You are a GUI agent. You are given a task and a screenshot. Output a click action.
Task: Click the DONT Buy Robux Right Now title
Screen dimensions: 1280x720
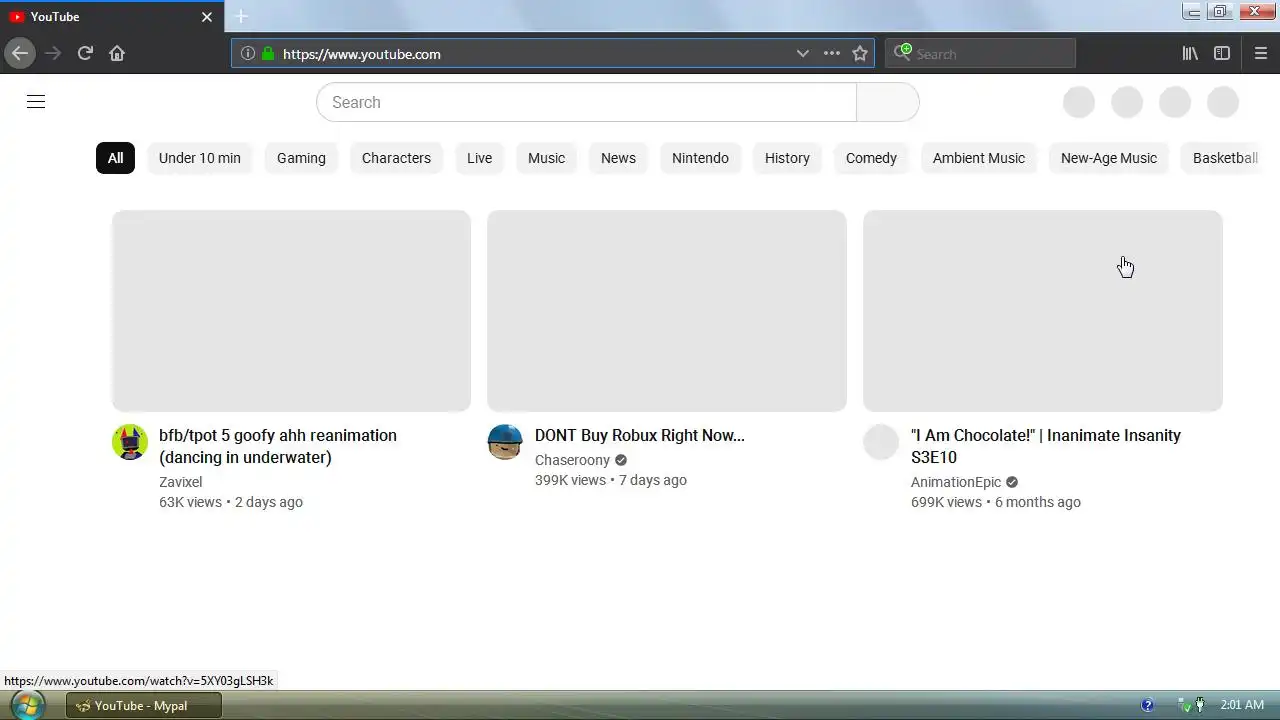coord(640,435)
